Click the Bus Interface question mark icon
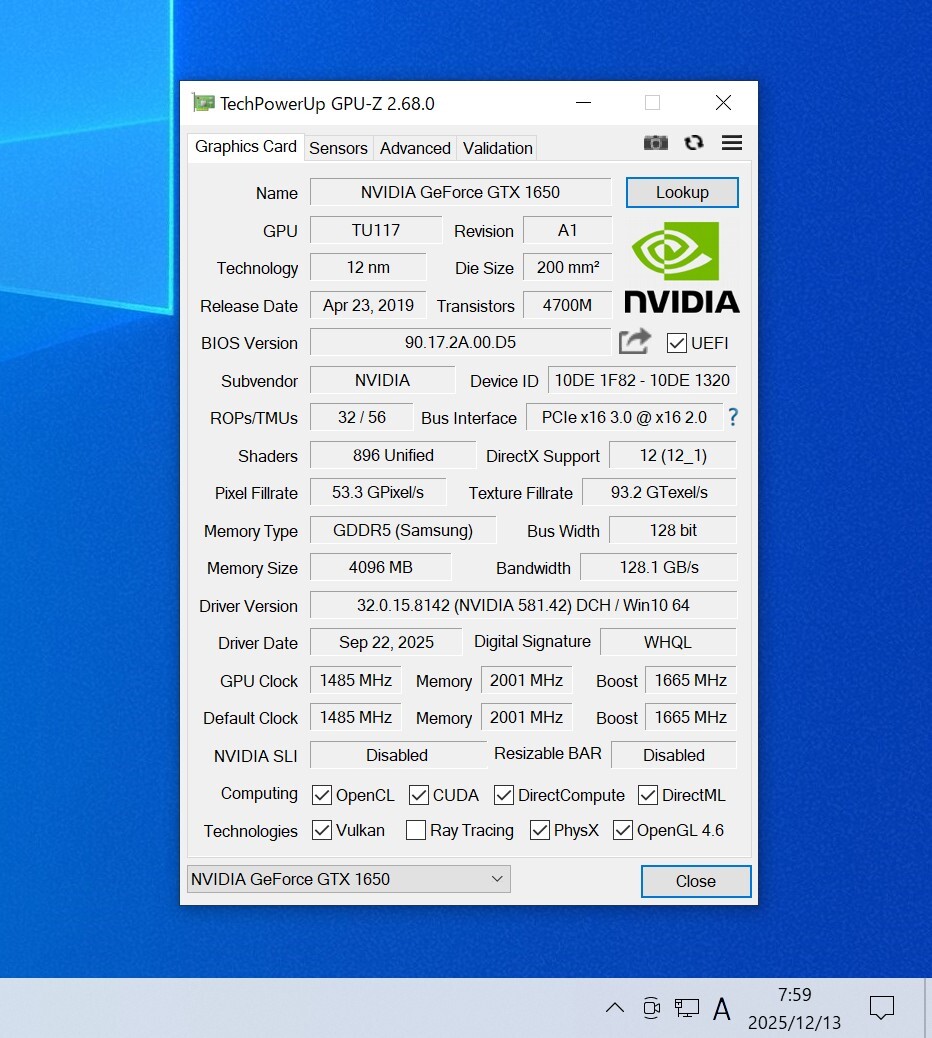This screenshot has height=1038, width=932. pos(733,418)
